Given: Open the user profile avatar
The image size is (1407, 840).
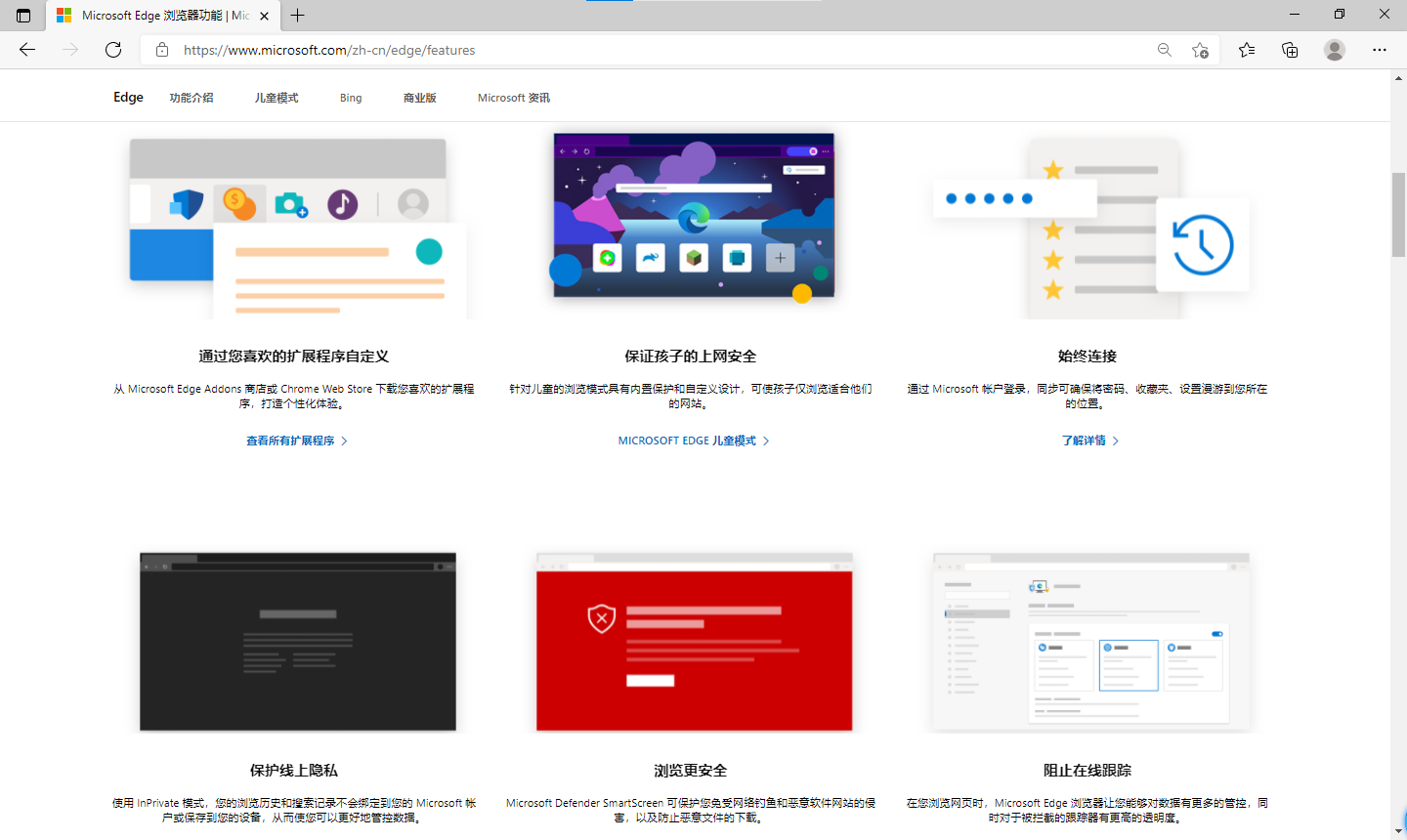Looking at the screenshot, I should (x=1335, y=50).
